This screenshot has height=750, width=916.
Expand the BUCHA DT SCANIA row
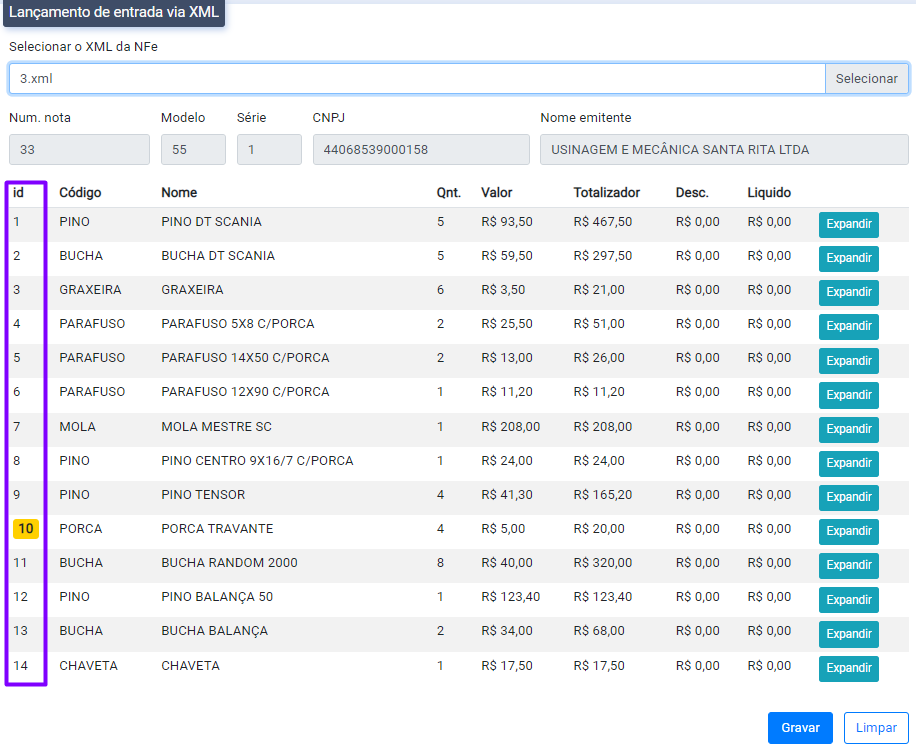point(848,259)
